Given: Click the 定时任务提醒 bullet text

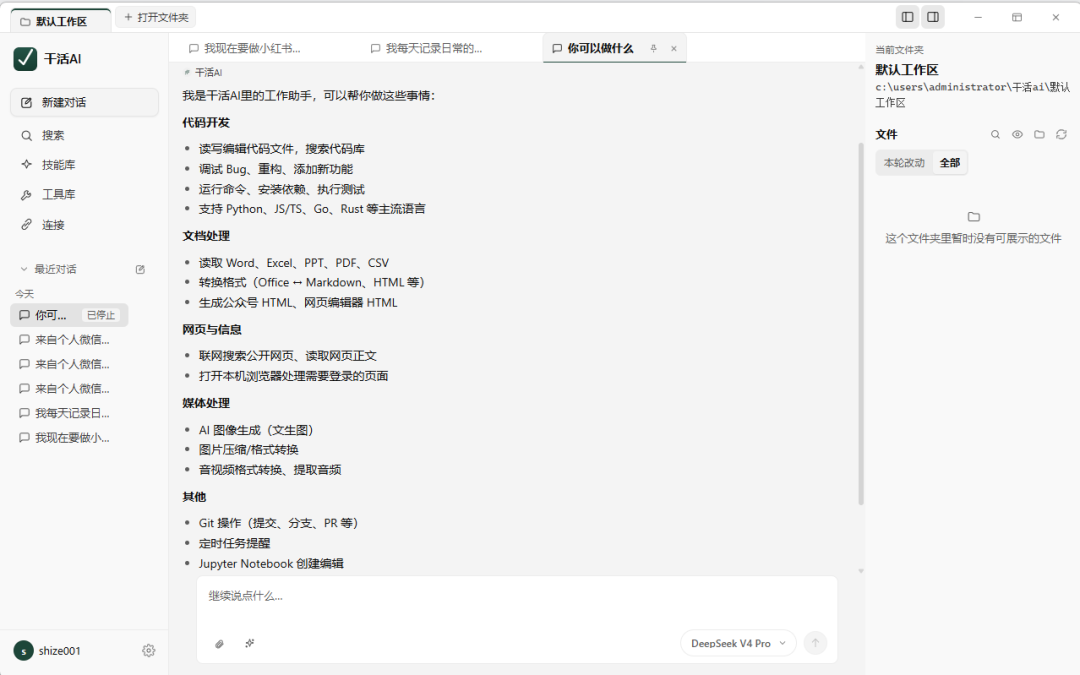Looking at the screenshot, I should (234, 543).
